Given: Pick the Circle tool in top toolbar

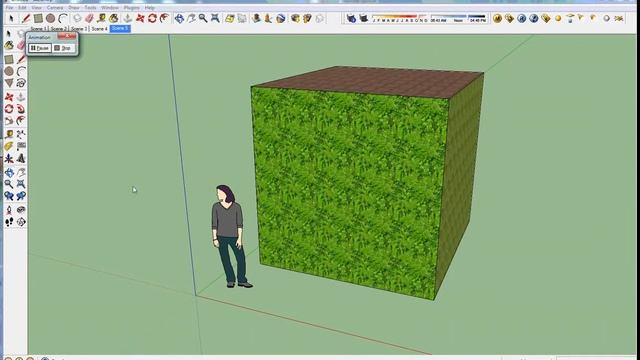Looking at the screenshot, I should click(x=50, y=18).
